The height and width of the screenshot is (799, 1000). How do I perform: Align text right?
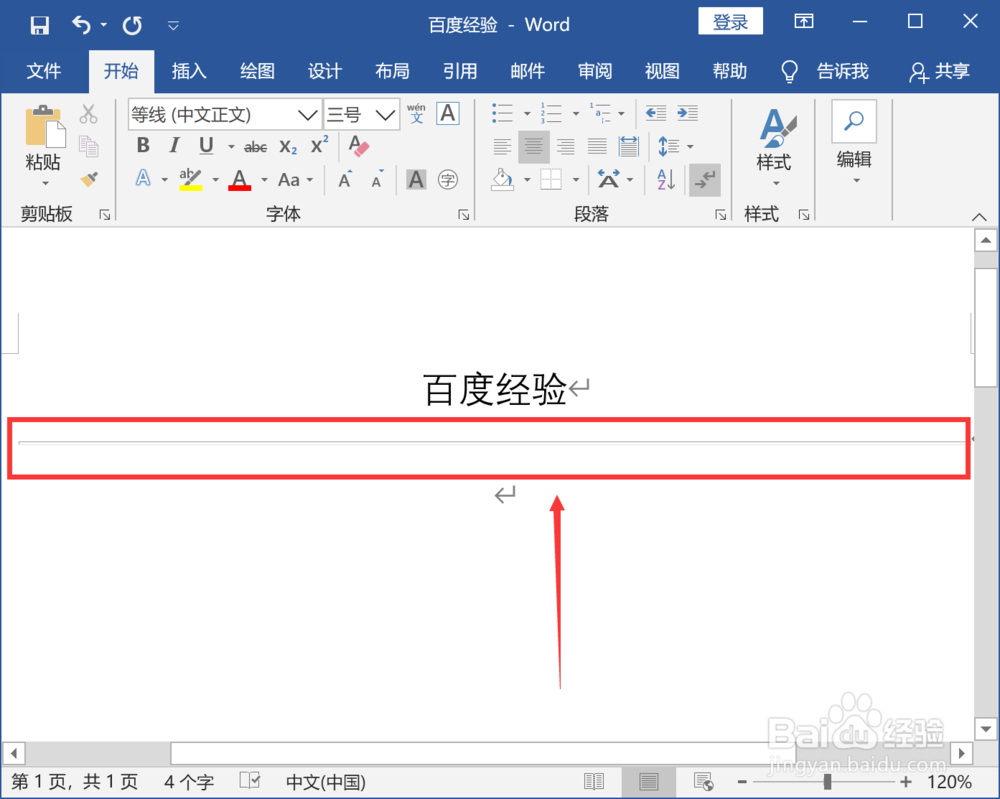point(566,147)
